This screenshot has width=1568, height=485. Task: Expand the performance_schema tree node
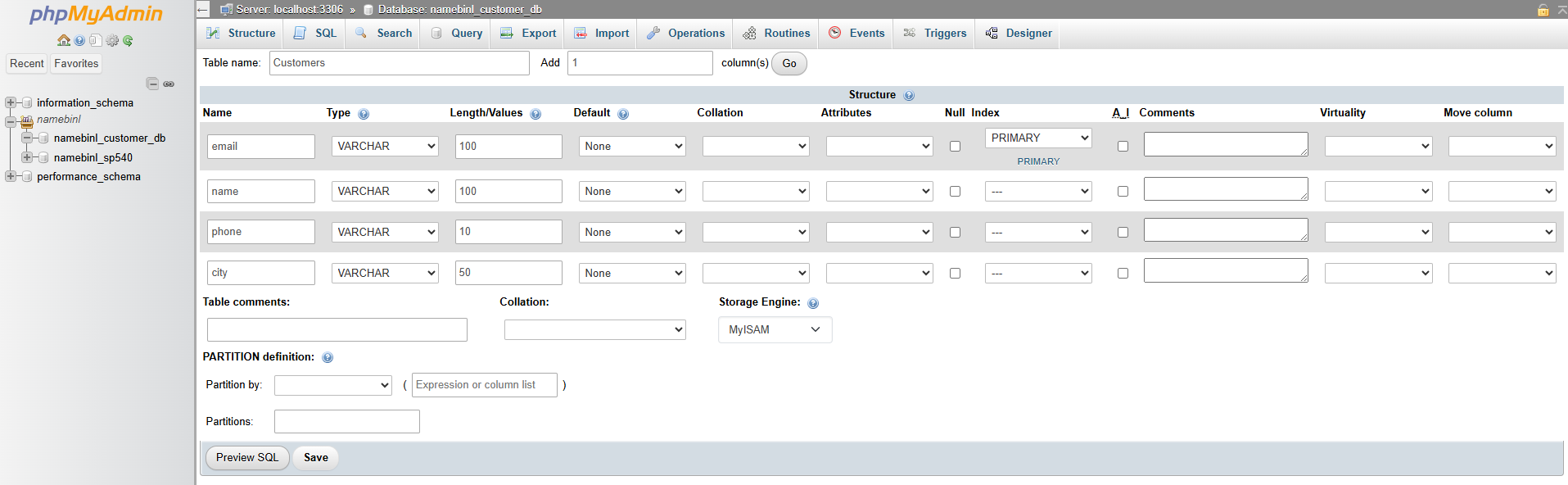(x=10, y=176)
